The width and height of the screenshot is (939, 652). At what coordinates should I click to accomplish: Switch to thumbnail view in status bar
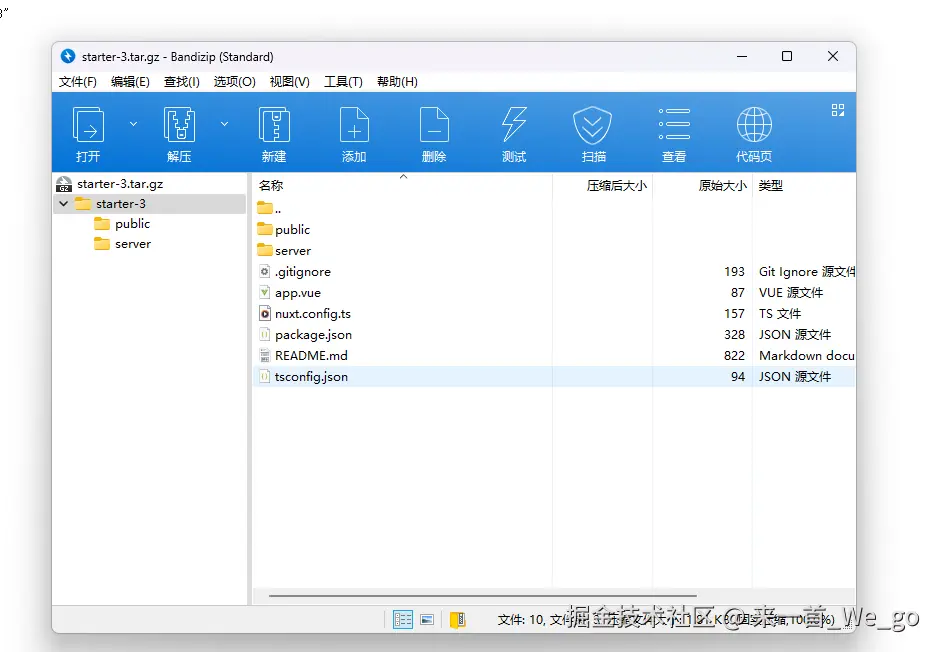pos(427,620)
